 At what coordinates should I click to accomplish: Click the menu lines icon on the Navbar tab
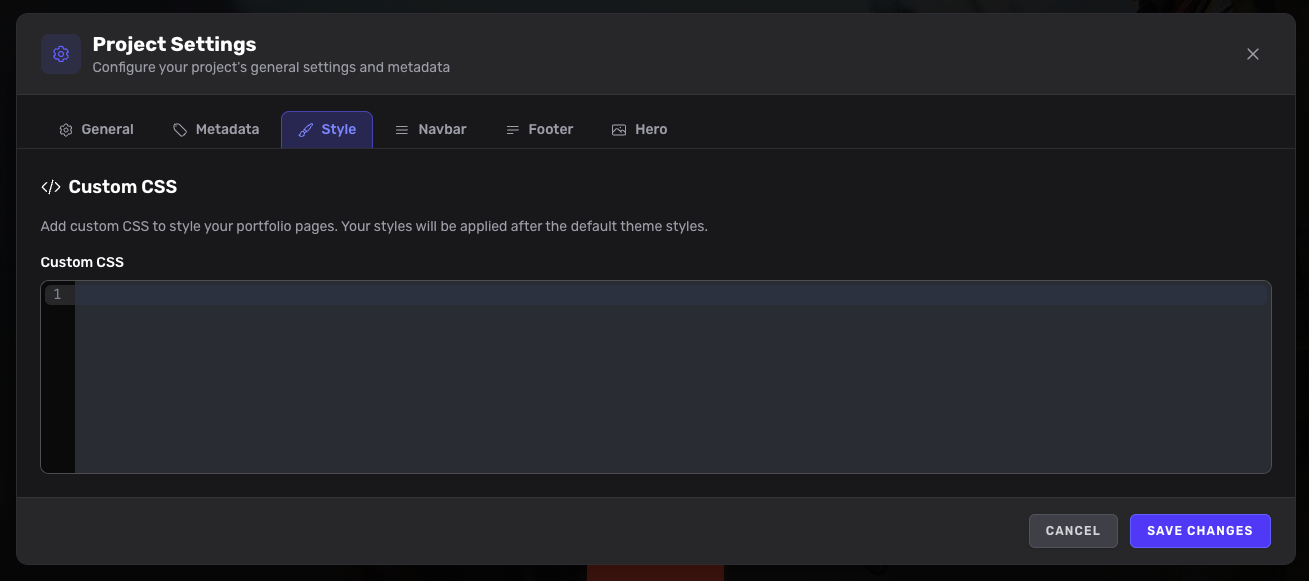(402, 129)
